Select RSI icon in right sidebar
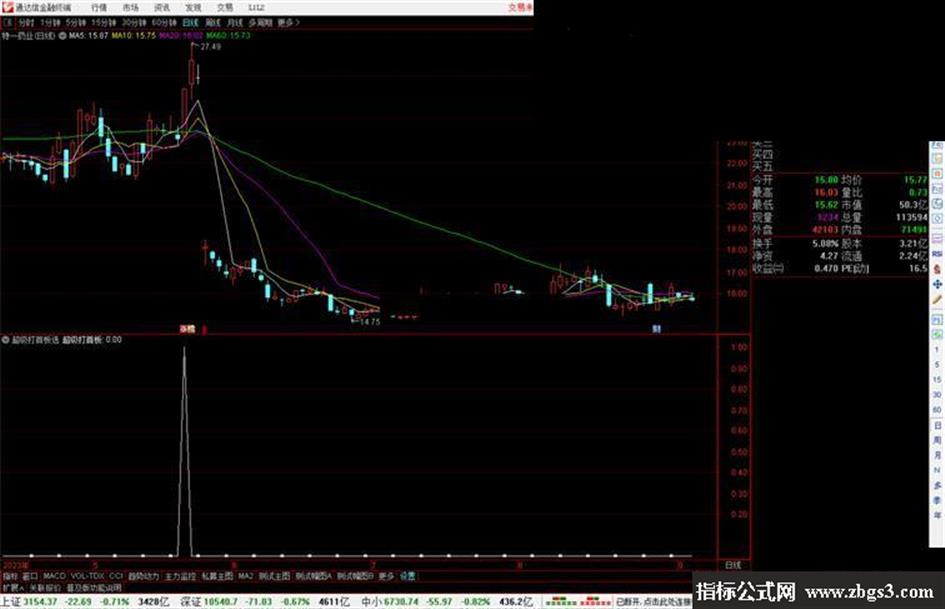Viewport: 945px width, 609px height. (937, 253)
